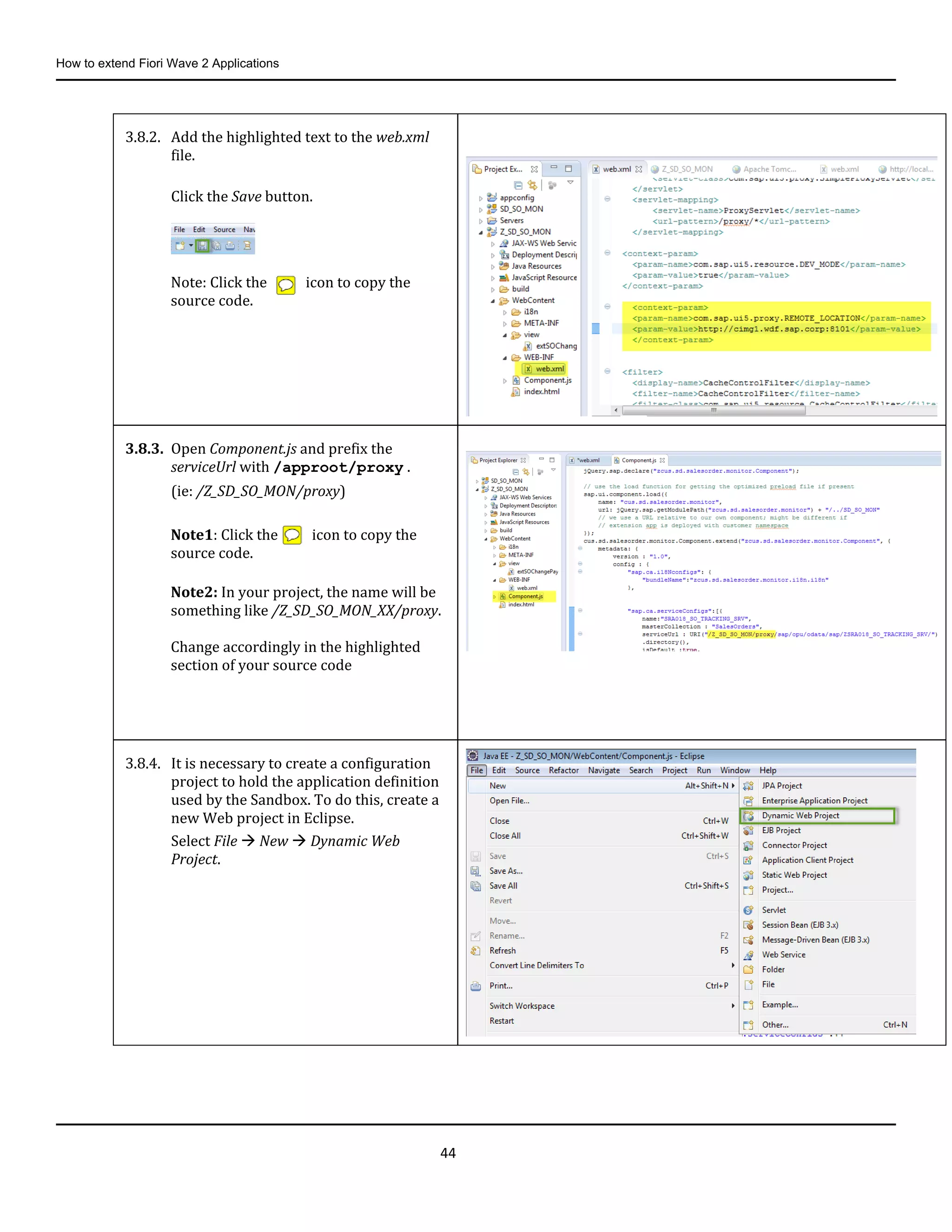Click Eclipse logo in the Java EE title bar
The height and width of the screenshot is (1232, 952).
click(473, 756)
